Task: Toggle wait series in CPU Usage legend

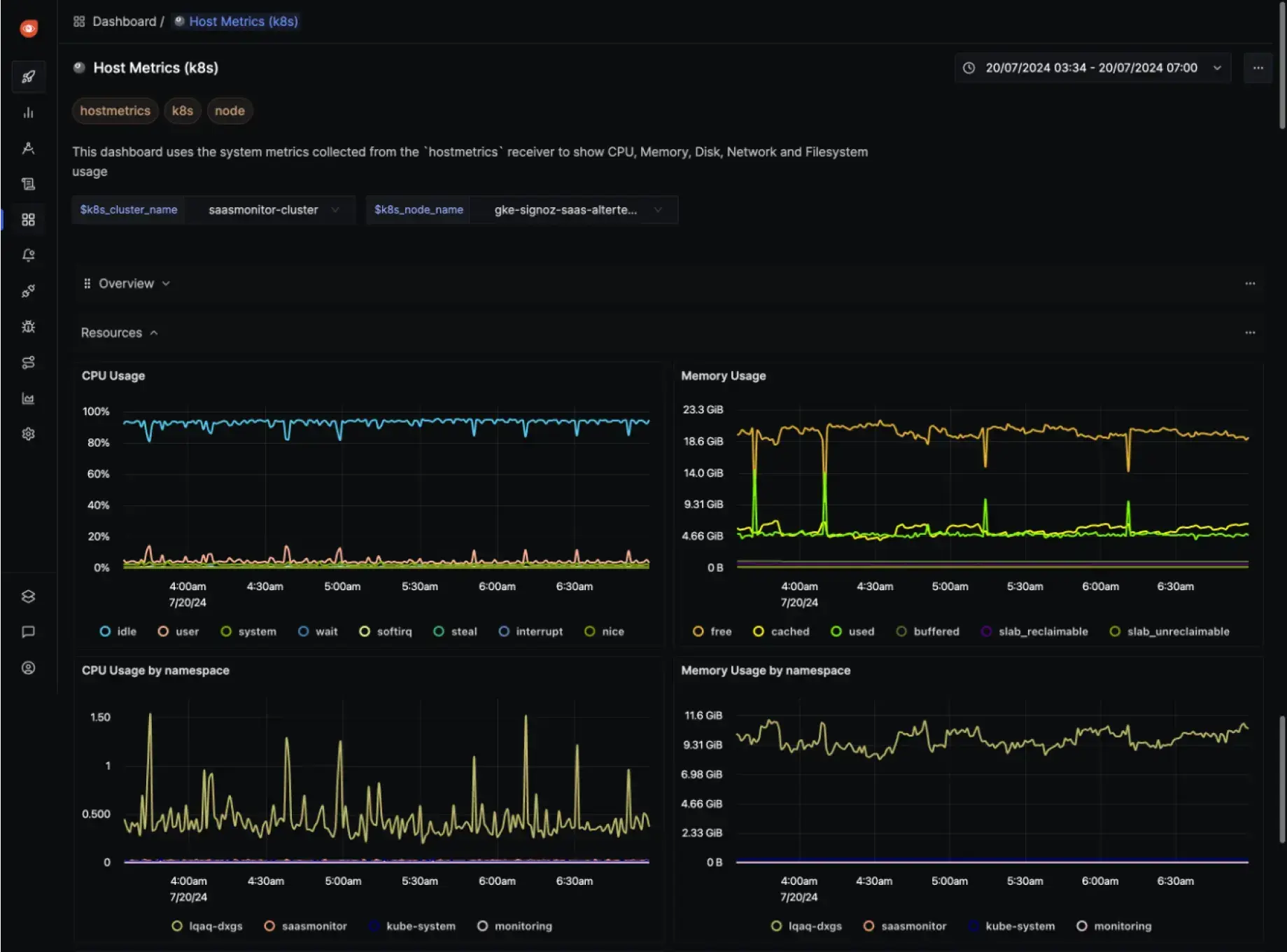Action: [318, 631]
